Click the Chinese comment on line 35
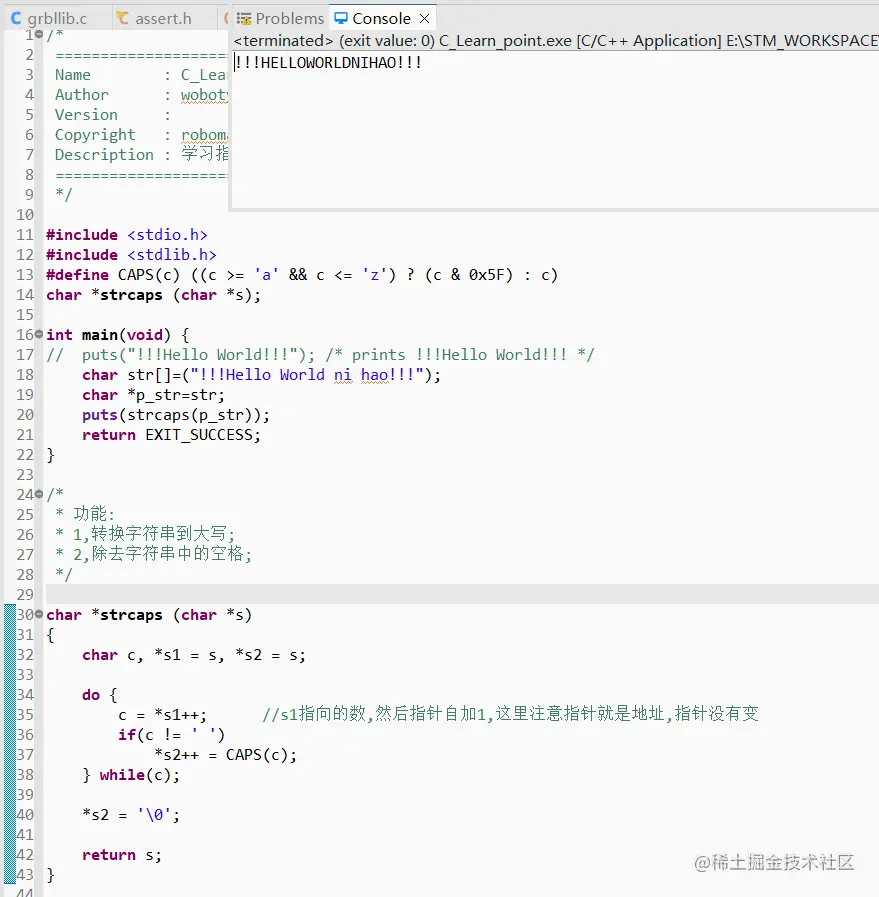 click(x=510, y=714)
